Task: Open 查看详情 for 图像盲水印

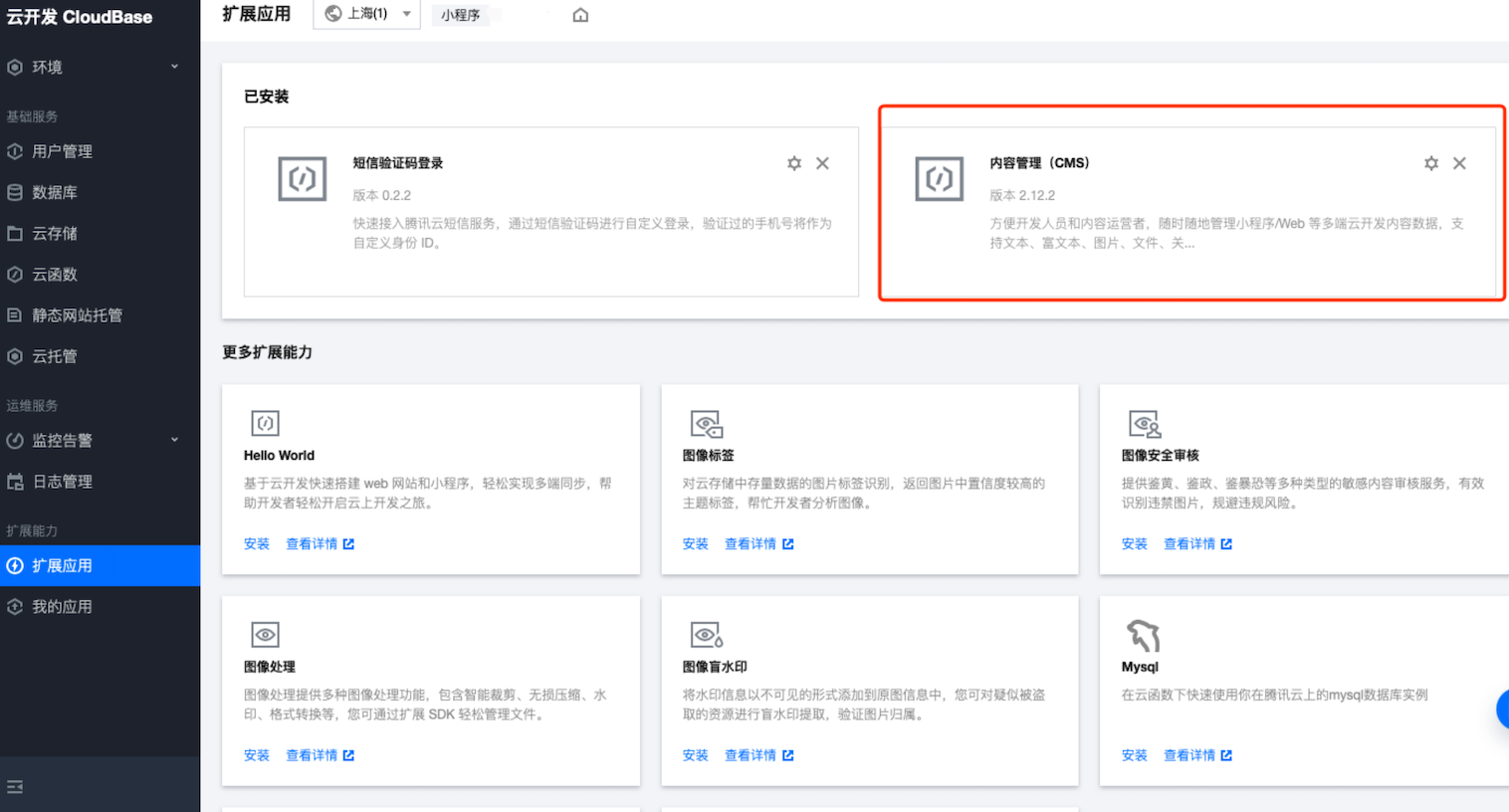Action: (x=759, y=756)
